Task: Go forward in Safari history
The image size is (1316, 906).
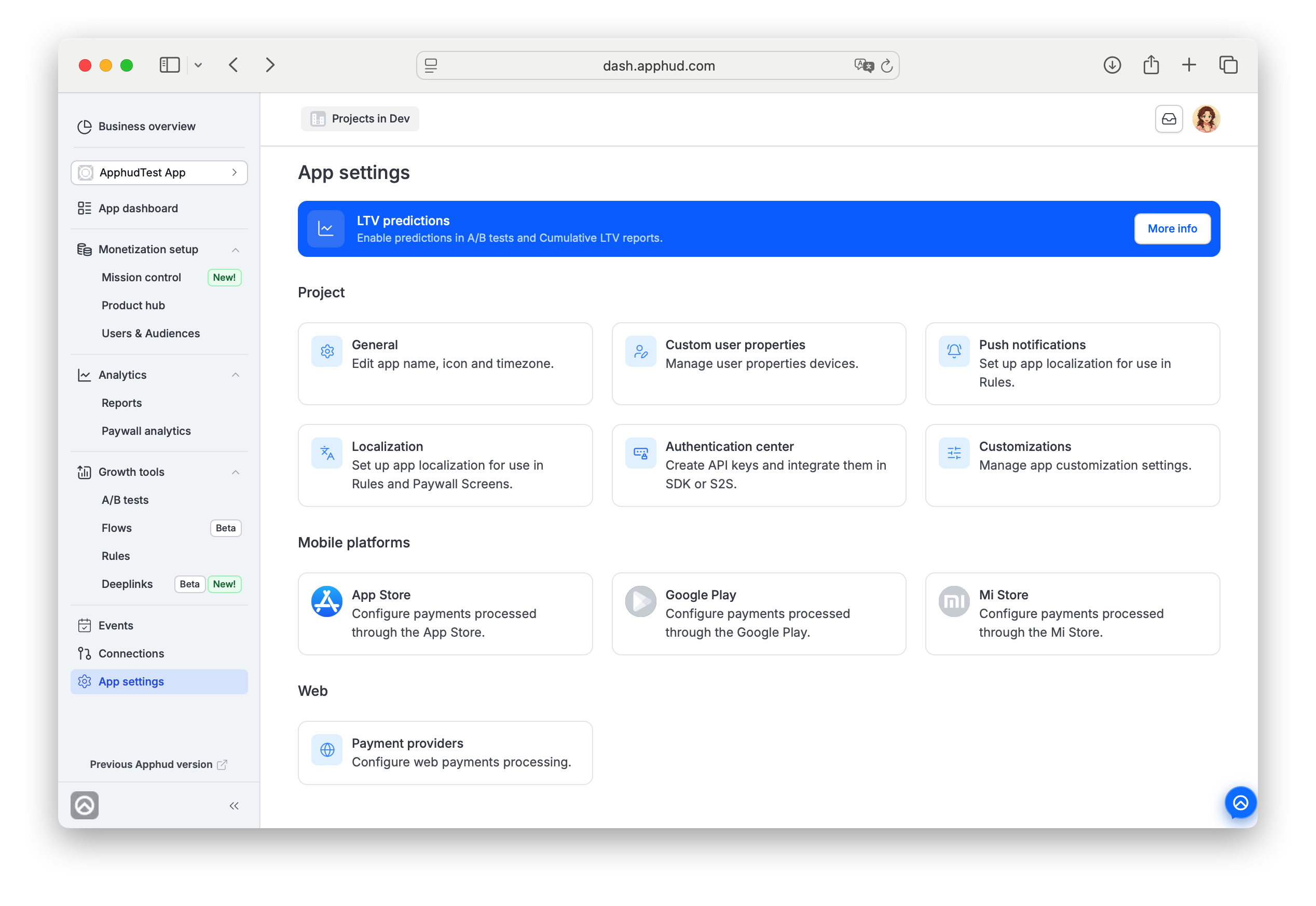Action: click(x=270, y=65)
